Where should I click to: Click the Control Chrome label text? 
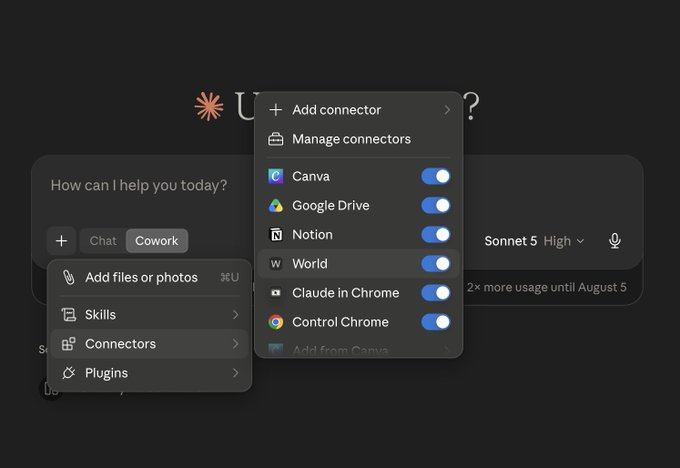(340, 322)
